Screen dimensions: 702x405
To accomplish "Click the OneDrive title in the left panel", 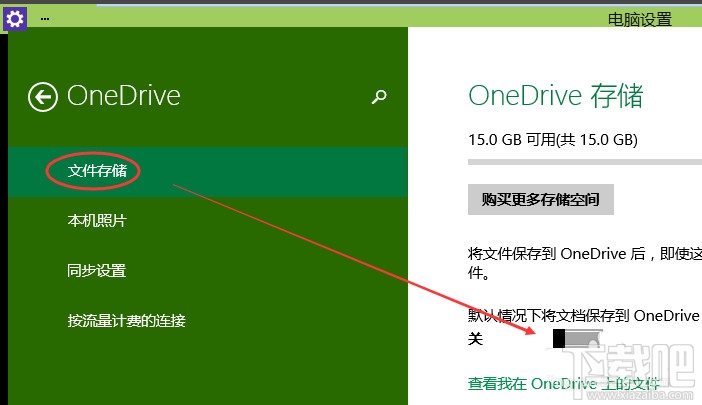I will pos(124,96).
